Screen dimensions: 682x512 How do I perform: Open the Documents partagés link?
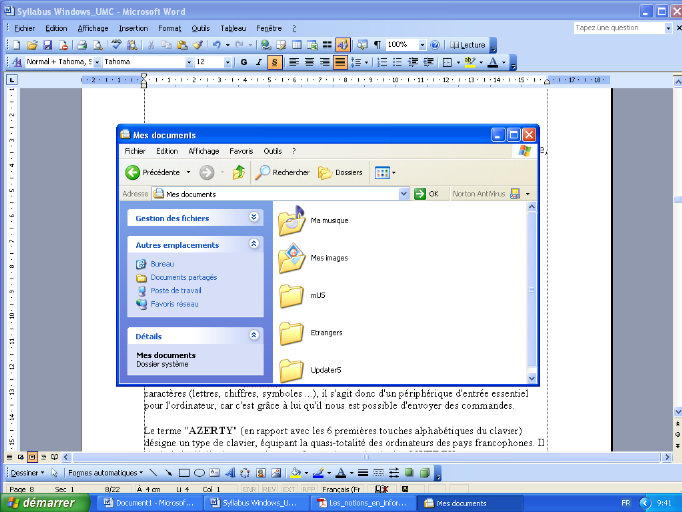click(176, 277)
